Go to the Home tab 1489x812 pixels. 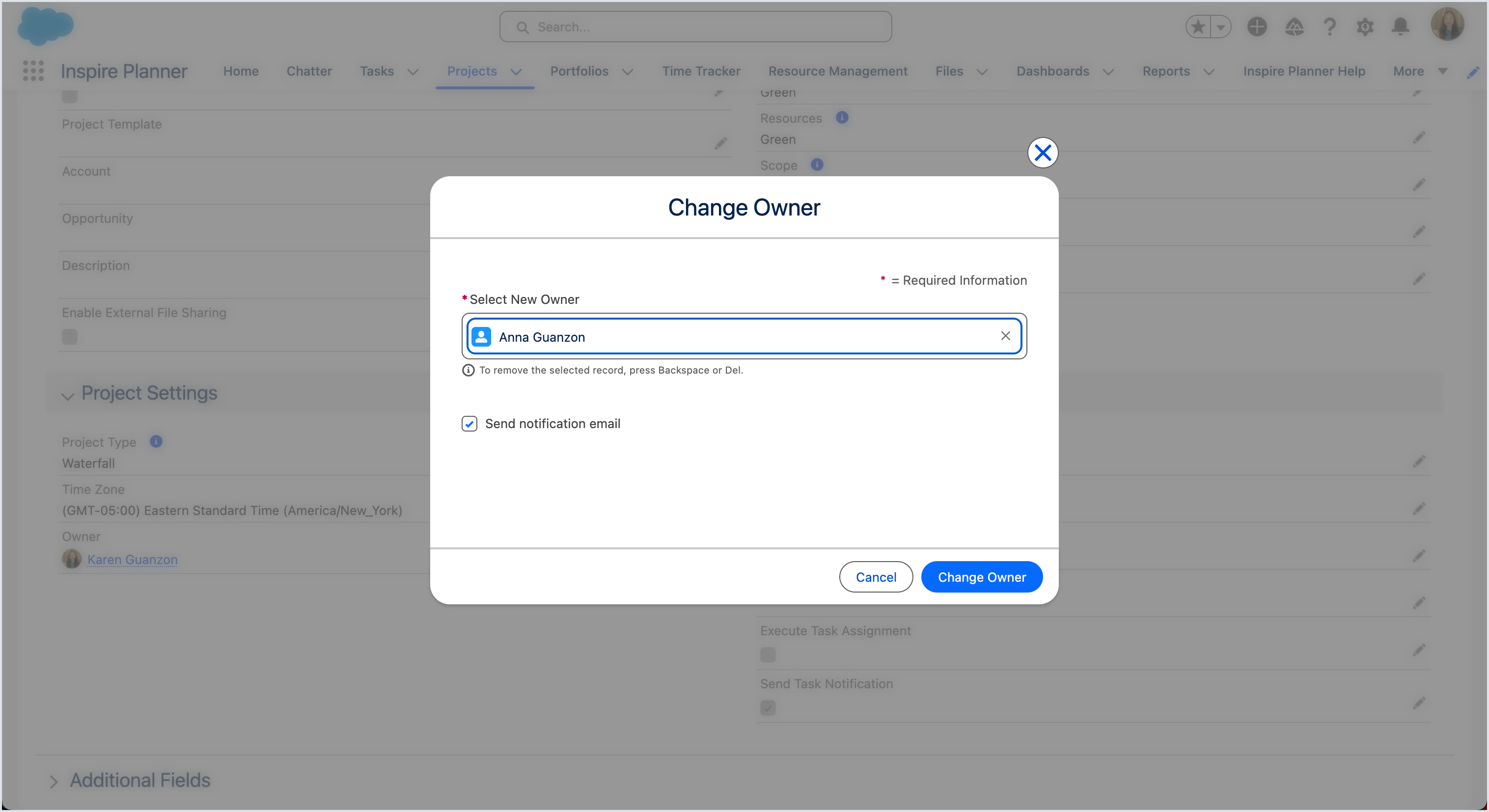241,71
